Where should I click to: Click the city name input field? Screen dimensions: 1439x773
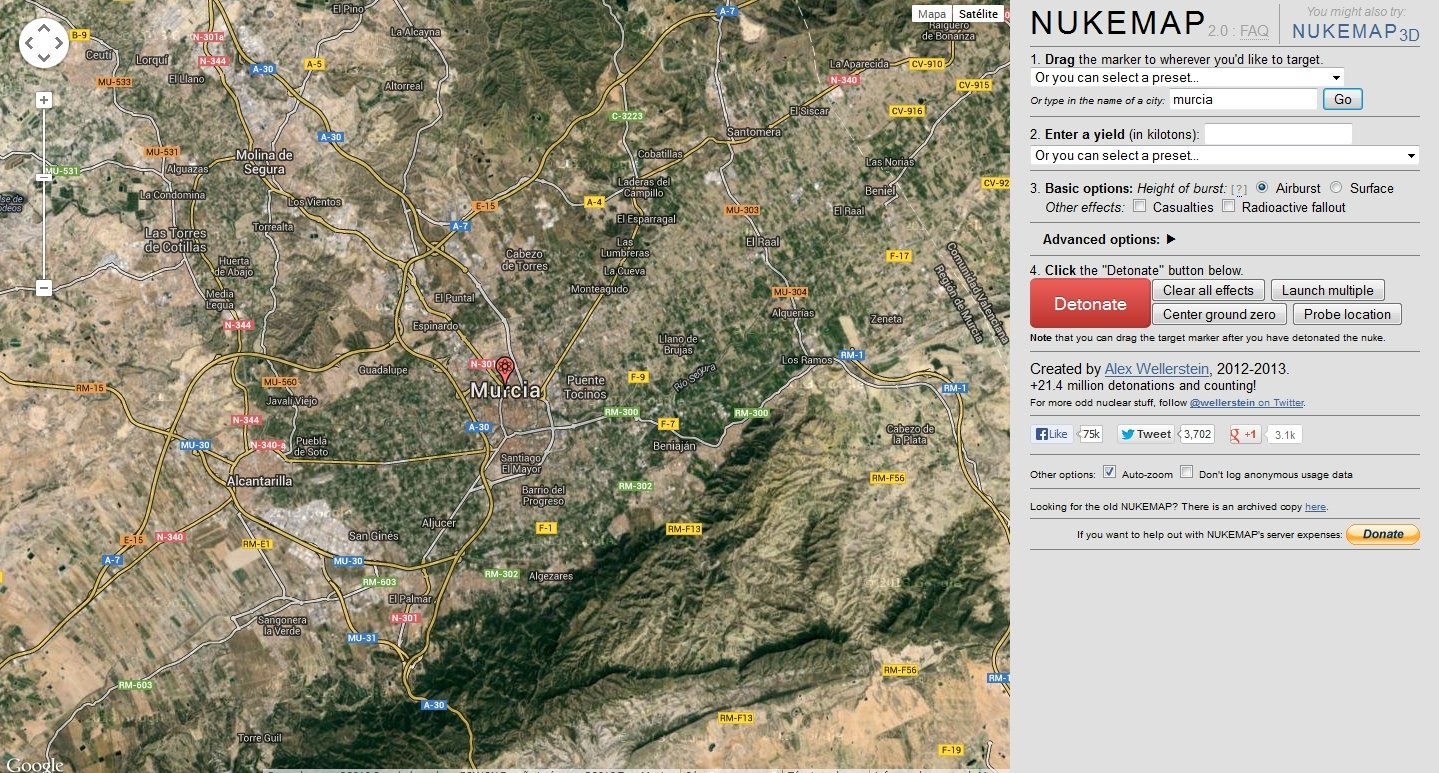point(1243,99)
